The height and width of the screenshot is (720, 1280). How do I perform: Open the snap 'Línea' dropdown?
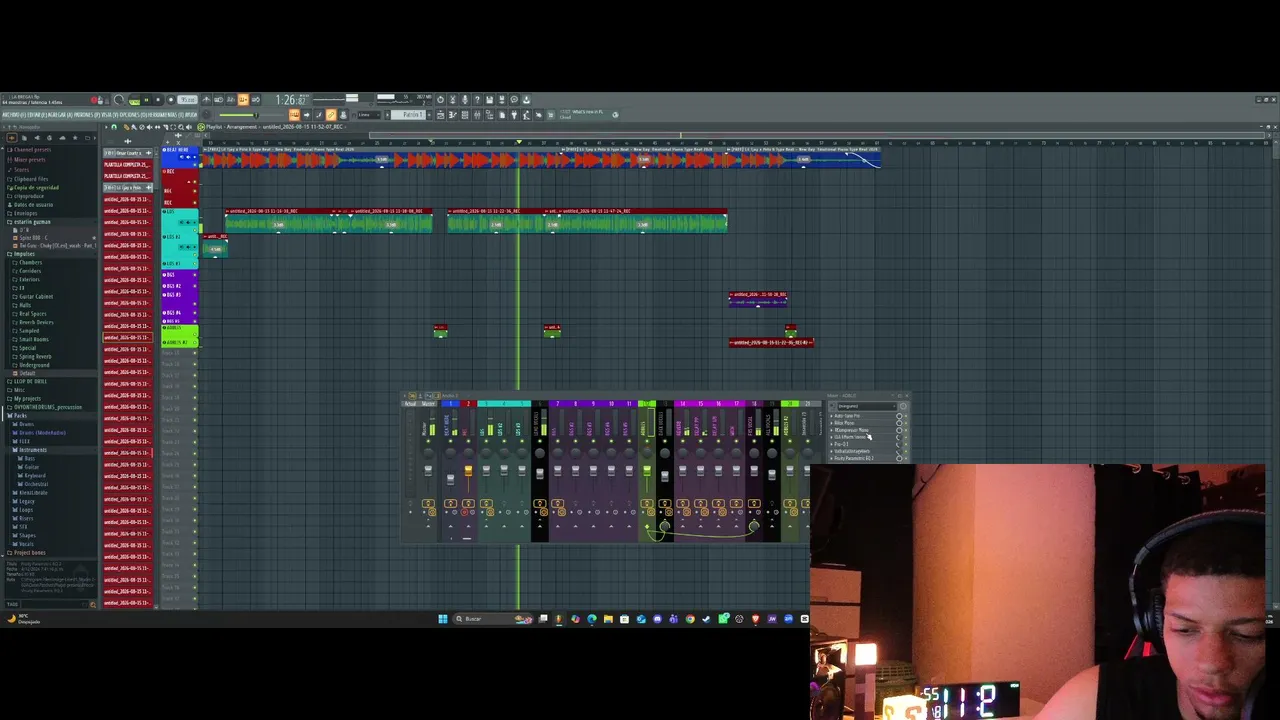[367, 115]
